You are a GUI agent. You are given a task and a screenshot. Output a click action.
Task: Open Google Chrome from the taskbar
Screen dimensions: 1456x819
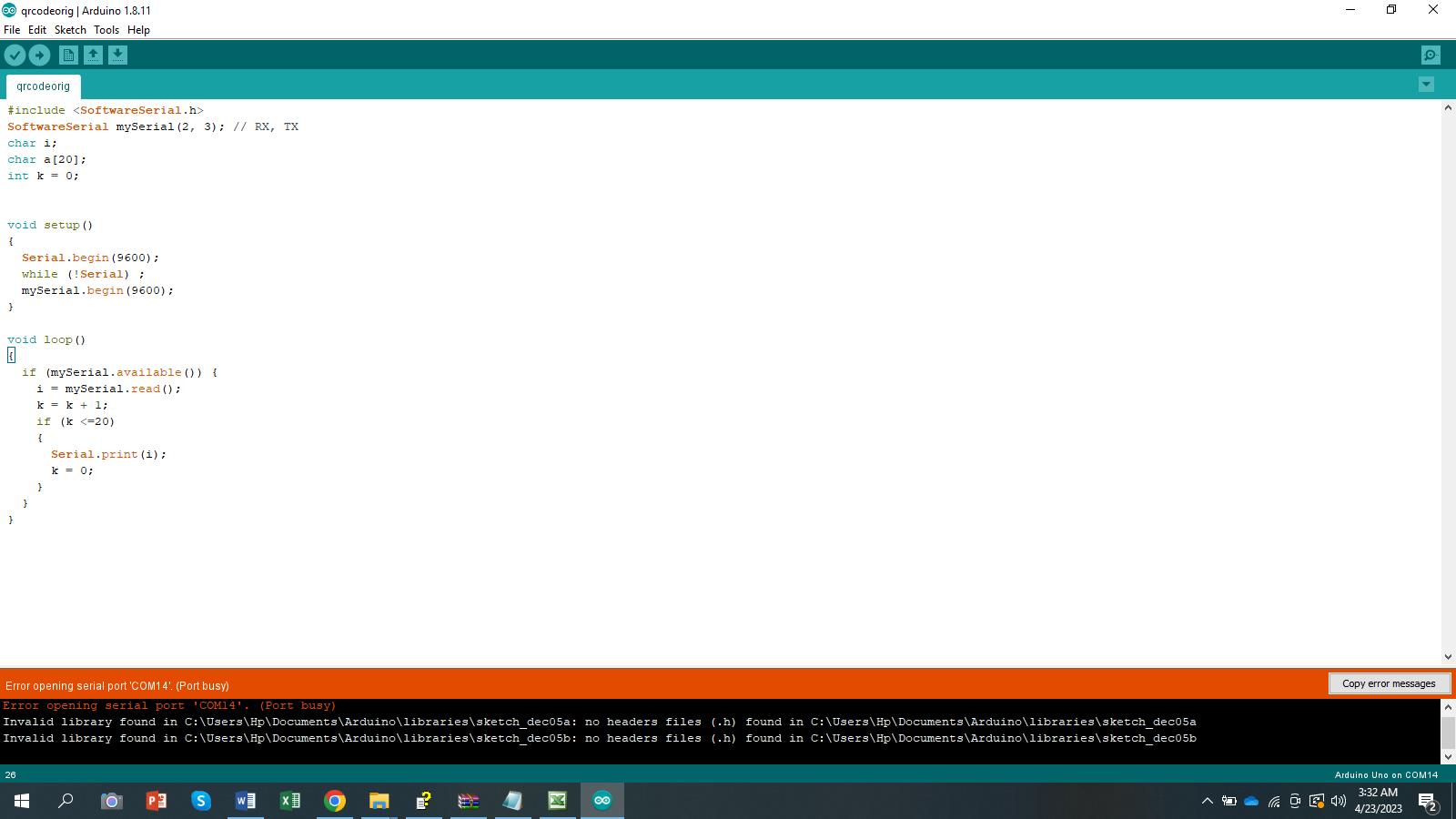tap(334, 801)
